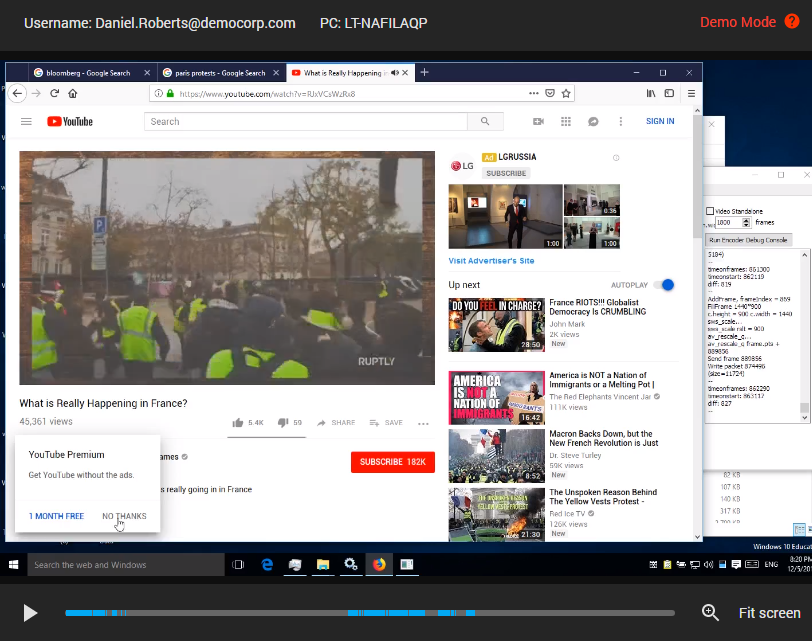Open more actions ellipsis below video

(423, 424)
